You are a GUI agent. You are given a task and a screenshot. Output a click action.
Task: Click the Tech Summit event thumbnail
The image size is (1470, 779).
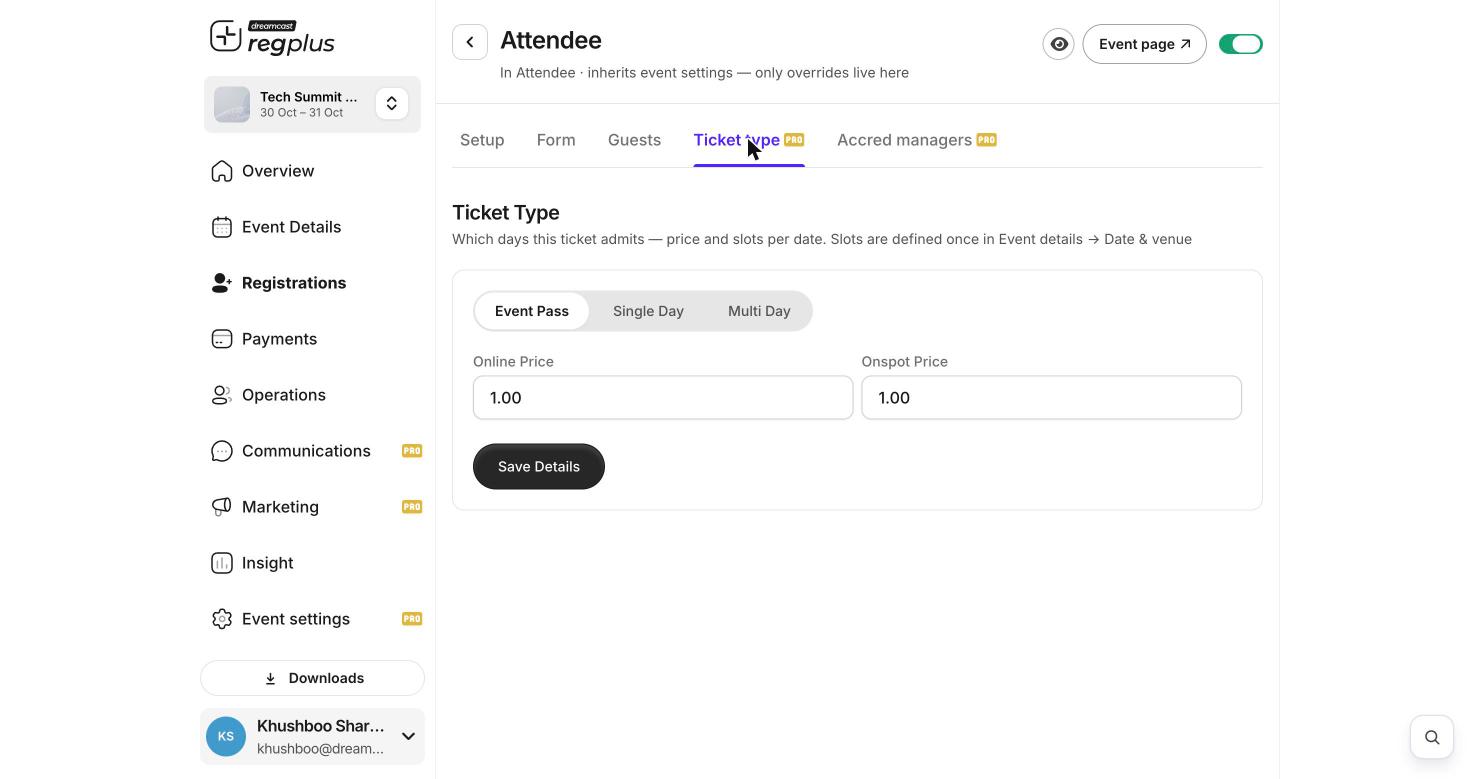(232, 104)
